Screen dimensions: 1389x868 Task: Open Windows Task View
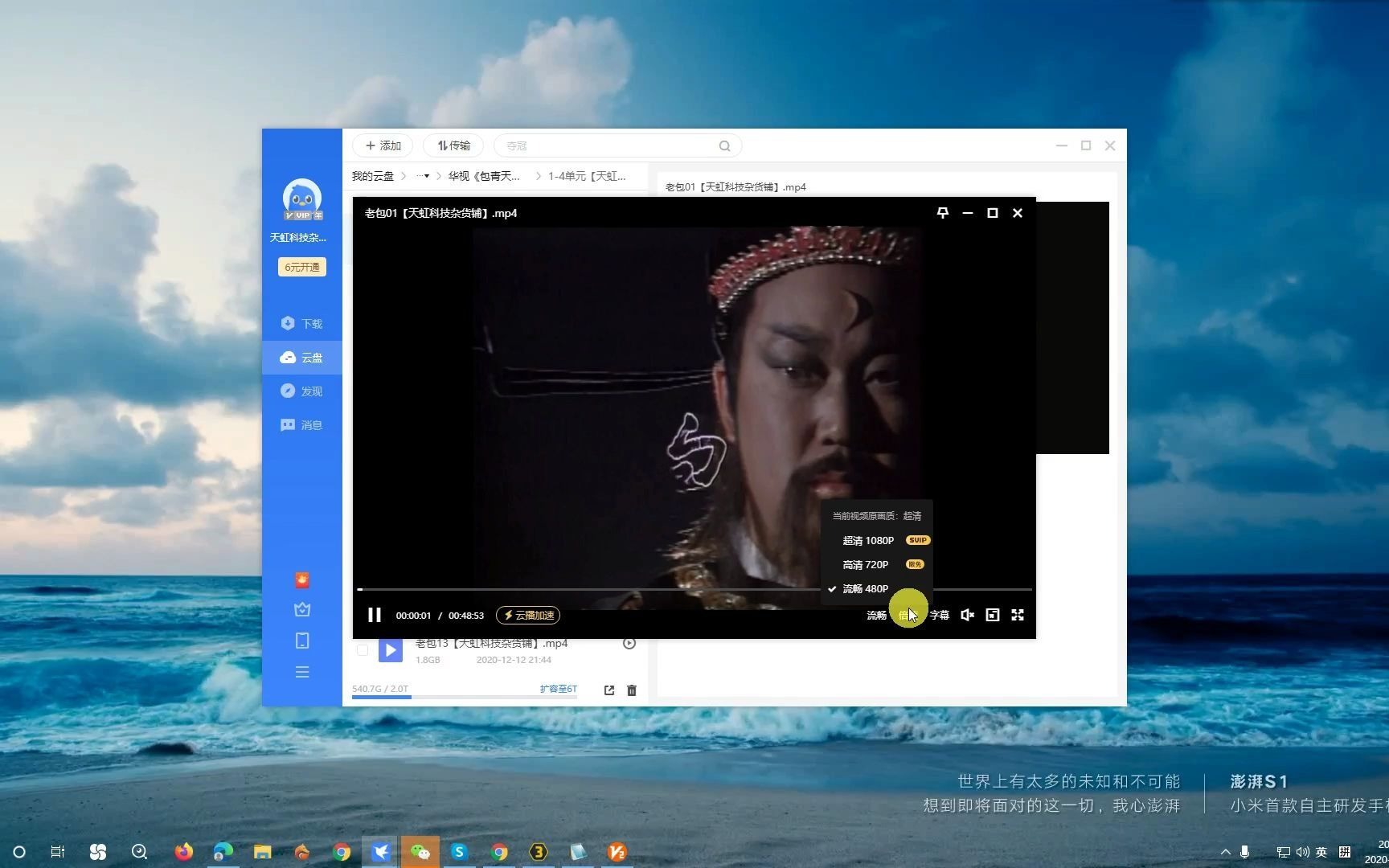(58, 852)
